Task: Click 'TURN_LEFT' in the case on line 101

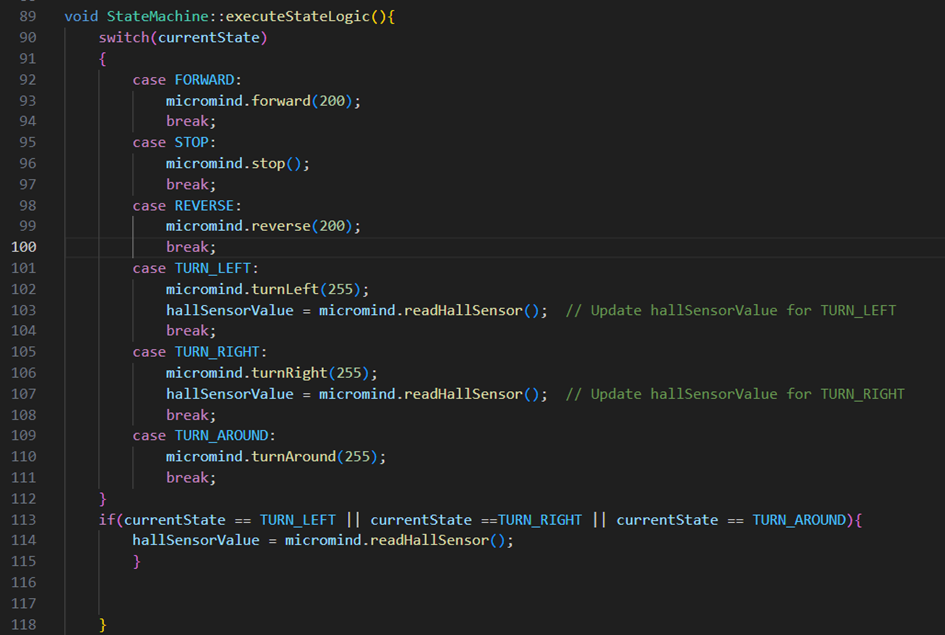Action: (213, 268)
